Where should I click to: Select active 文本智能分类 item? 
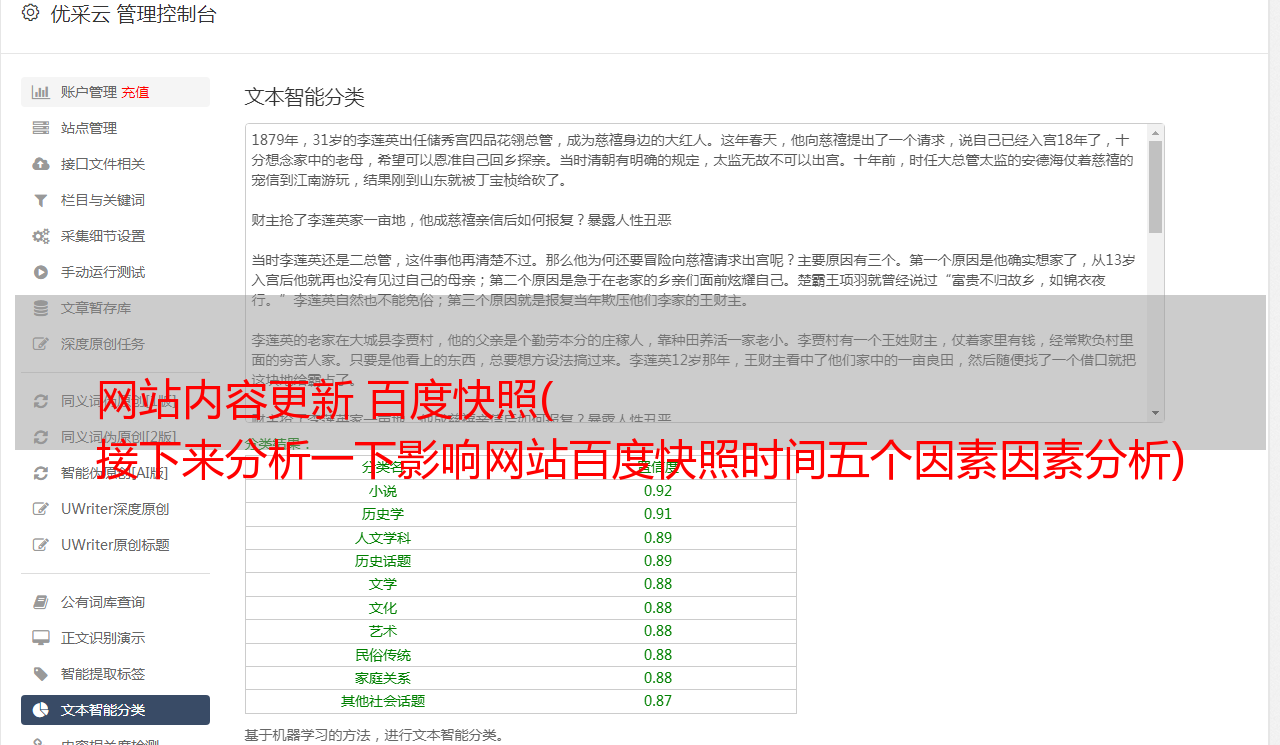point(115,710)
